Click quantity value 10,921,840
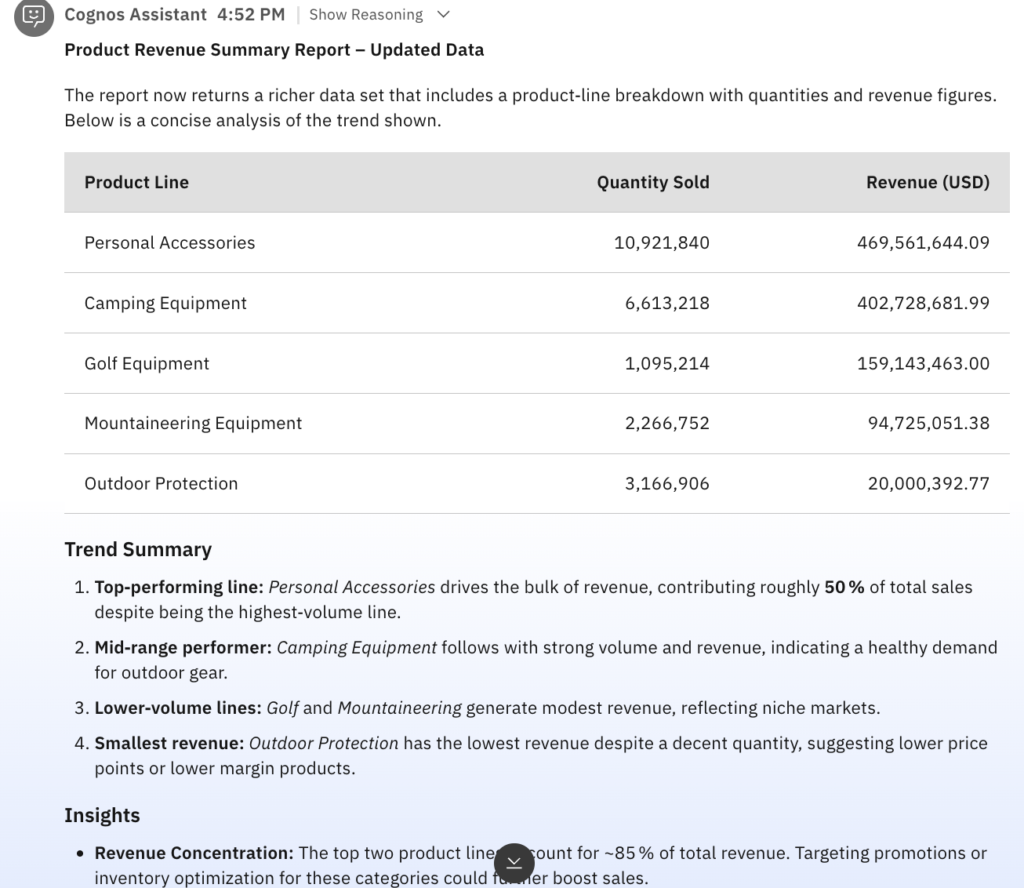Image resolution: width=1024 pixels, height=888 pixels. click(x=661, y=243)
